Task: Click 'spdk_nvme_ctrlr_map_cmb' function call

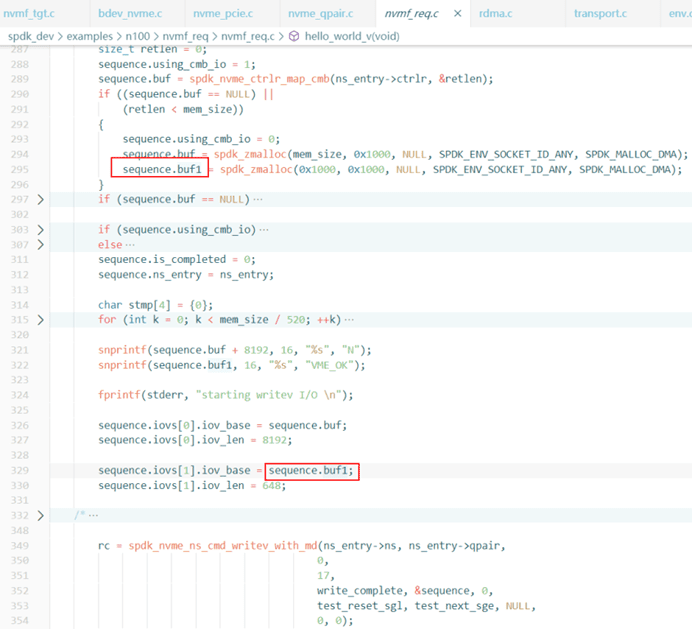Action: click(x=260, y=79)
